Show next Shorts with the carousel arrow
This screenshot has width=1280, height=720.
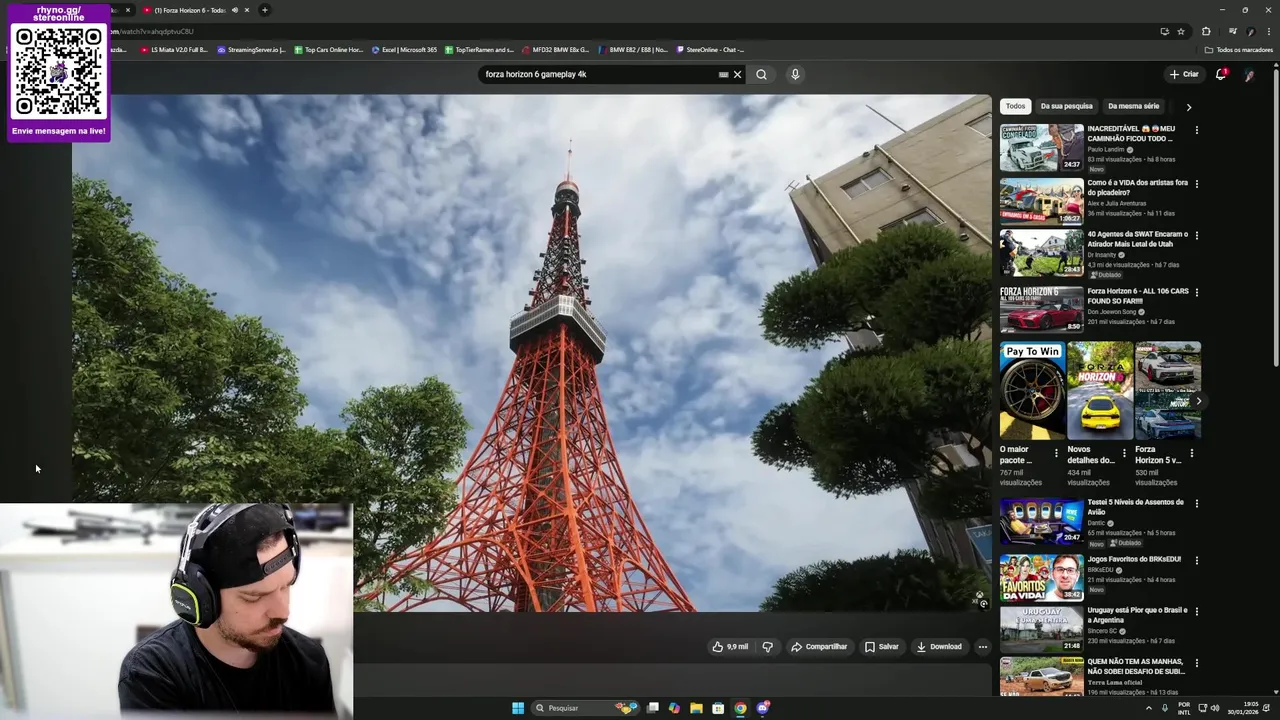pos(1199,401)
